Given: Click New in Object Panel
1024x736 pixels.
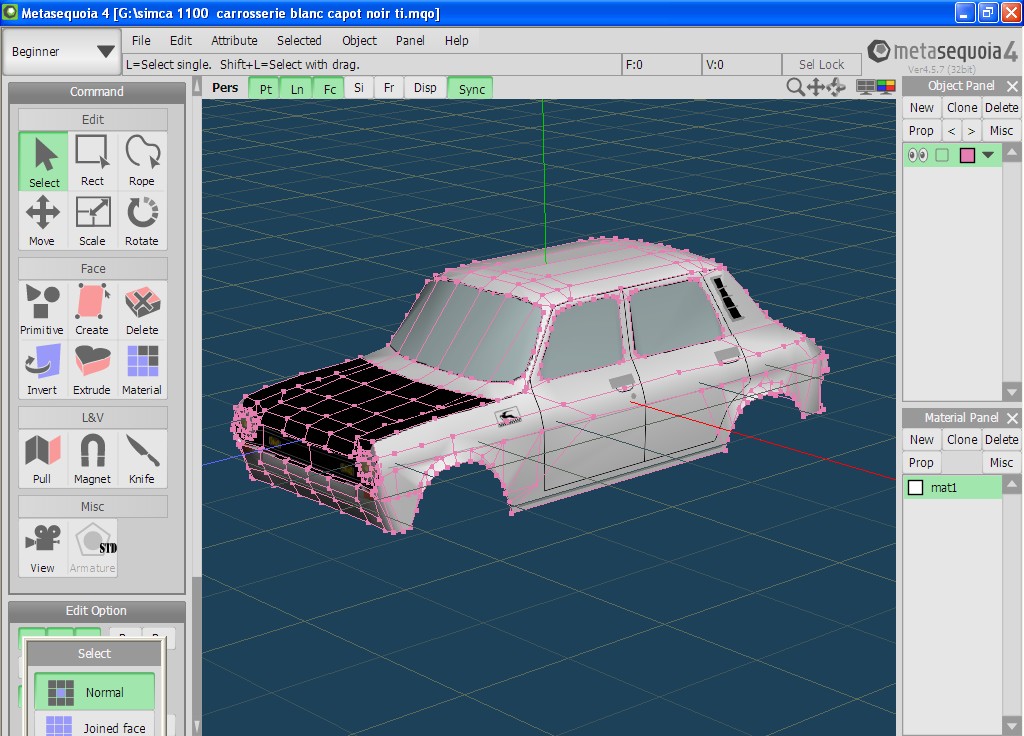Looking at the screenshot, I should click(x=921, y=108).
